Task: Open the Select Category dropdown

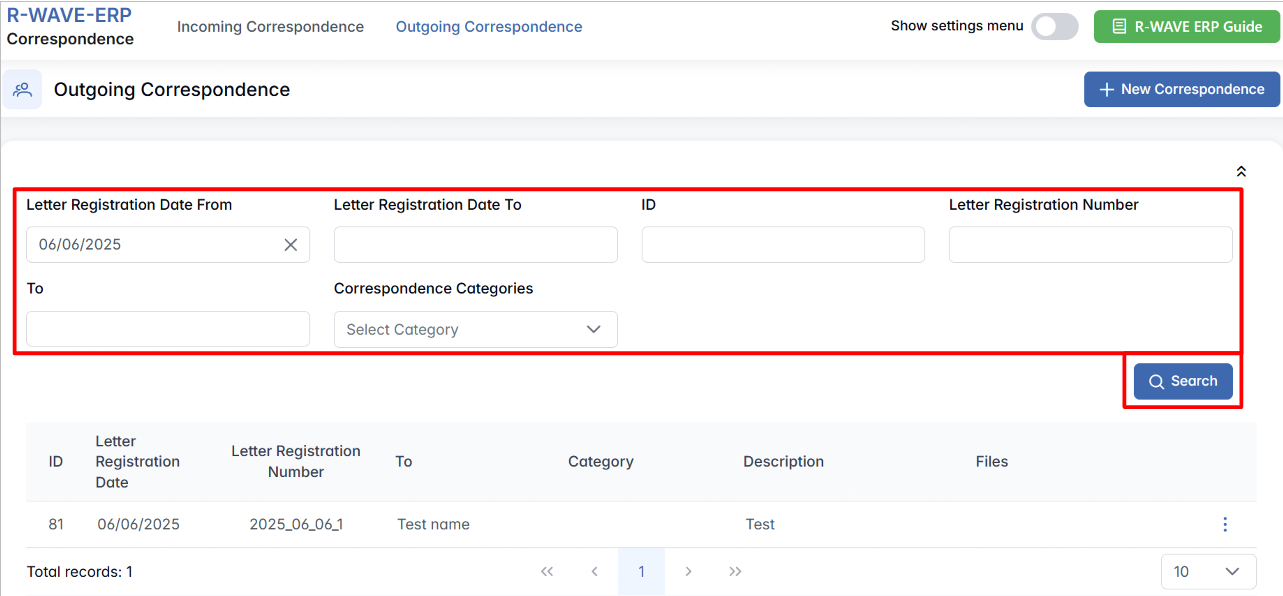Action: 475,330
